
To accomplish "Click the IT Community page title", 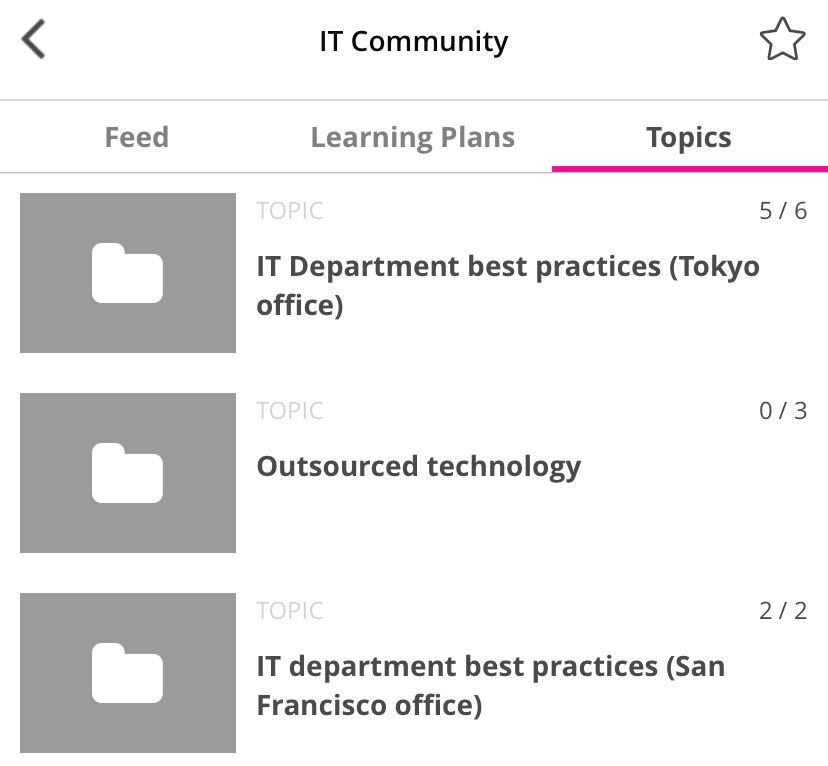I will point(413,41).
